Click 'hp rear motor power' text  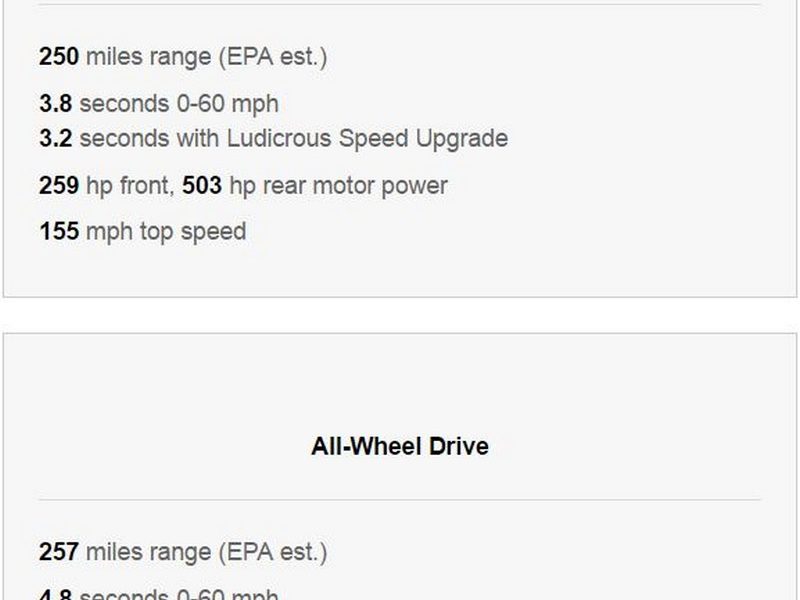pos(338,185)
